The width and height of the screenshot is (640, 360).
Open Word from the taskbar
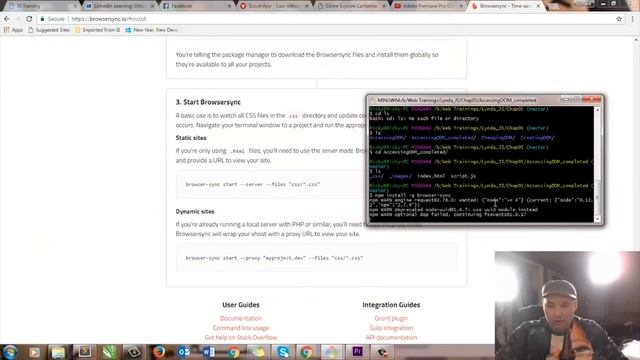209,352
